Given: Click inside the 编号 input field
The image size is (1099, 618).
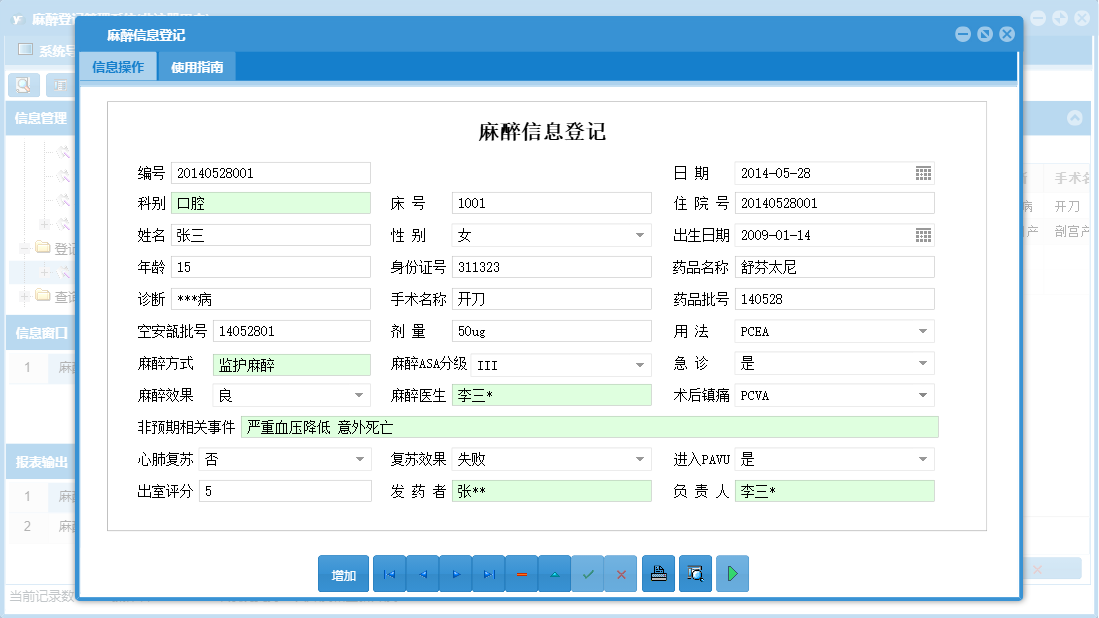Looking at the screenshot, I should [x=270, y=172].
